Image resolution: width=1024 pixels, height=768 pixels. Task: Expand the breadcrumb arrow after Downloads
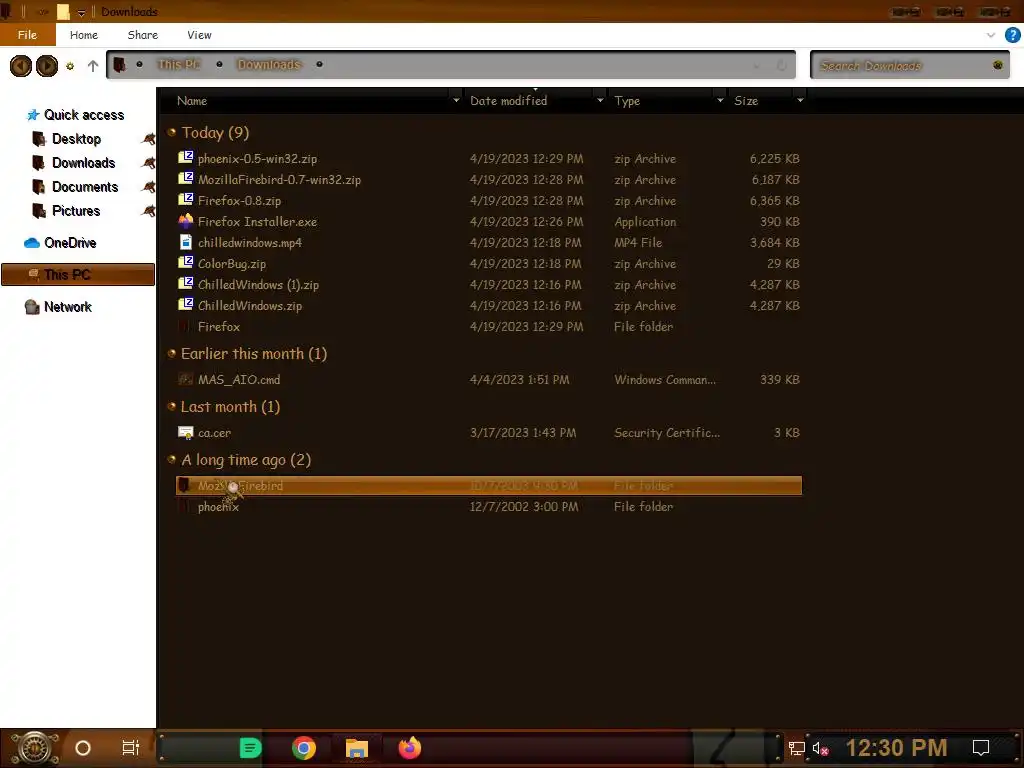[x=319, y=65]
